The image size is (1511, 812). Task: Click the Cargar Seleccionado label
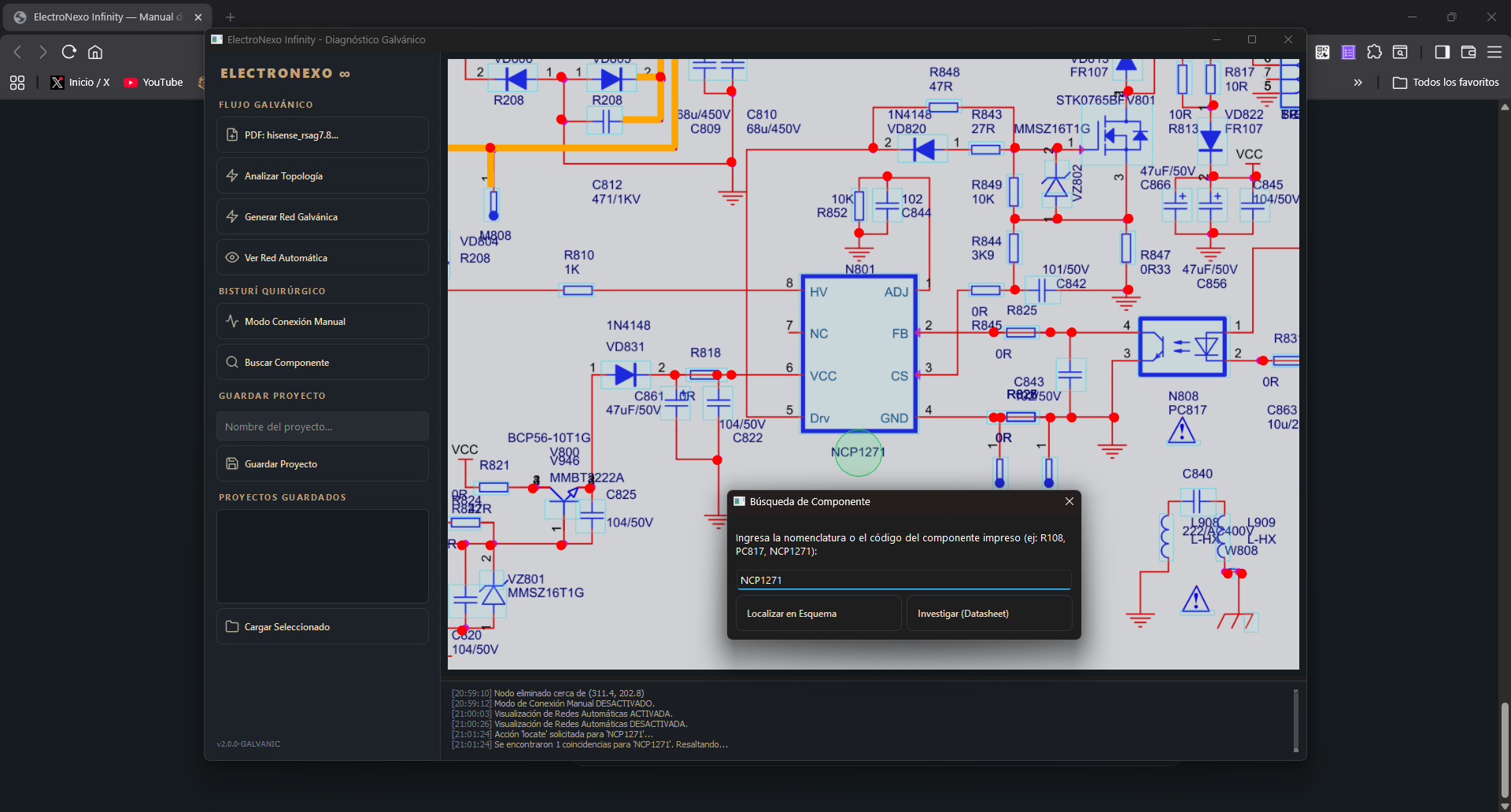(x=287, y=627)
